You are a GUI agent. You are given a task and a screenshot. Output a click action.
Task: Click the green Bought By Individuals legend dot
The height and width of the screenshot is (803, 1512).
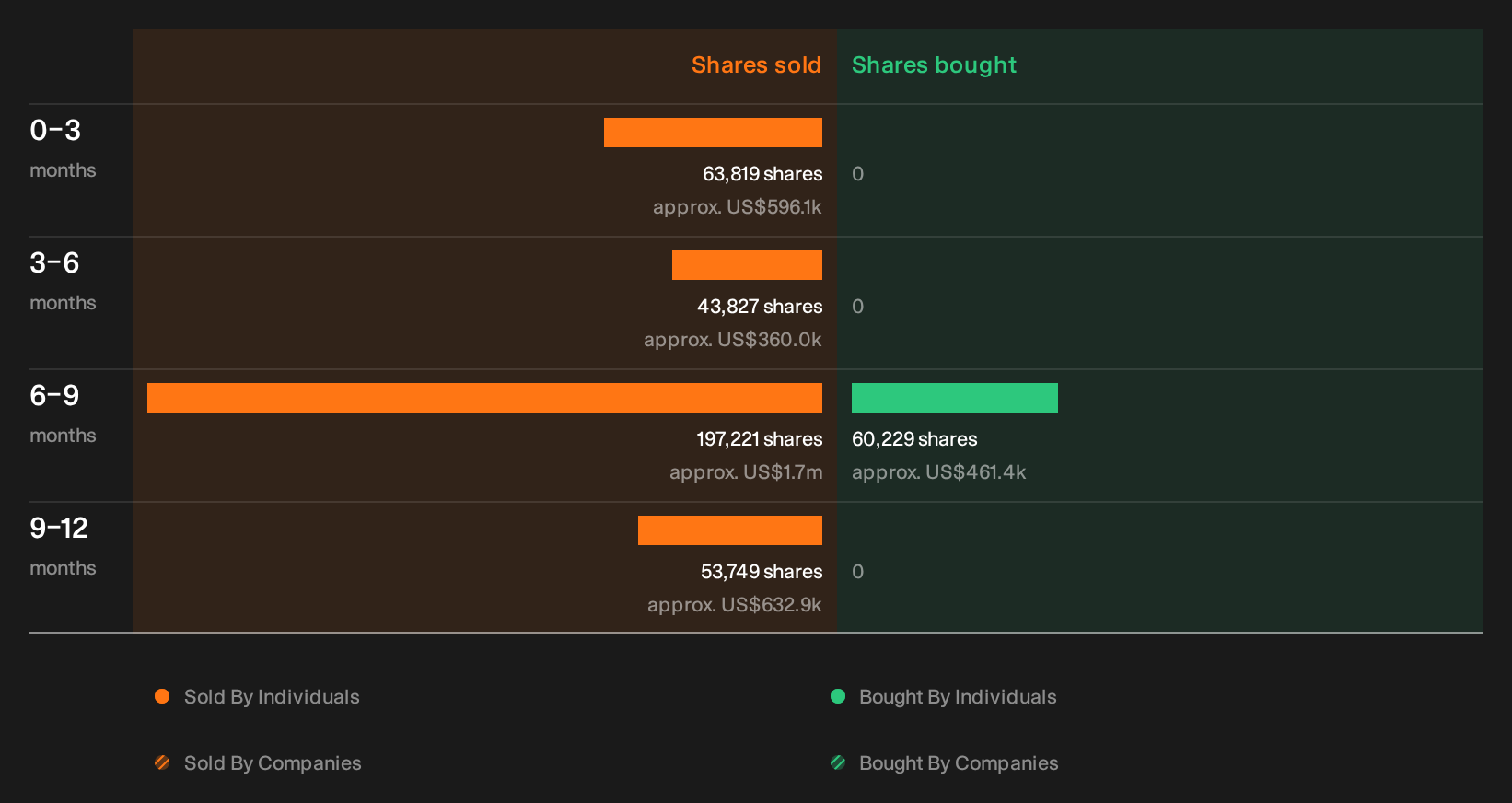coord(838,696)
